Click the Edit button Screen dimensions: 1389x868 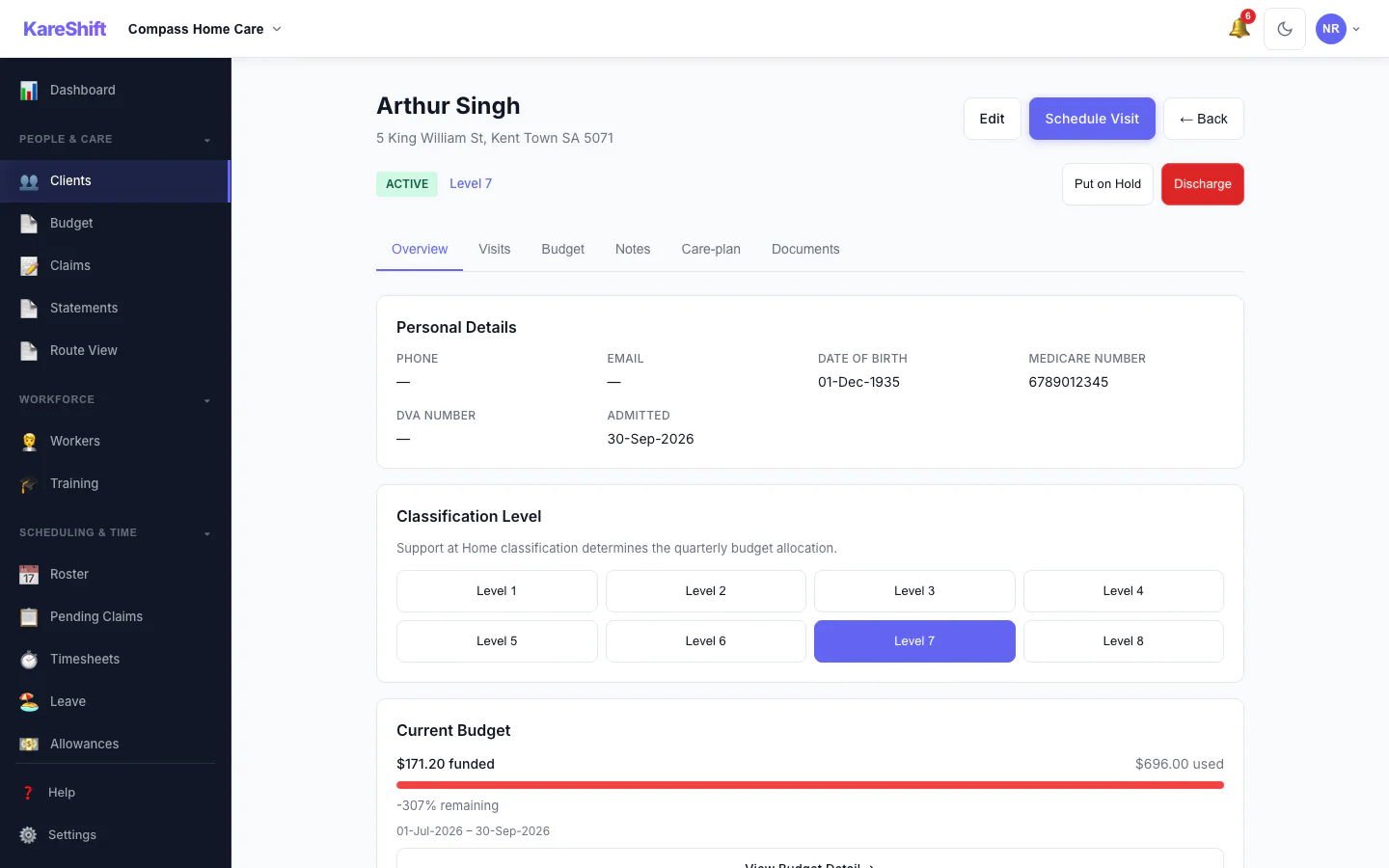(x=993, y=119)
